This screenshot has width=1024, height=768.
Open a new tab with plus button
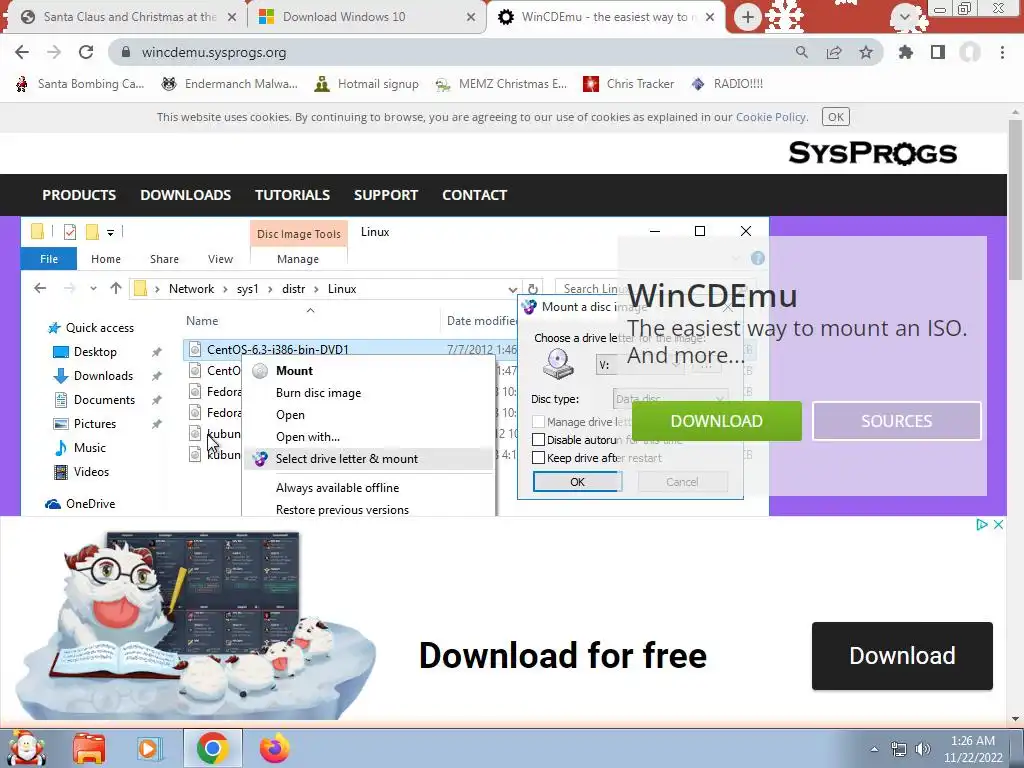(x=748, y=17)
